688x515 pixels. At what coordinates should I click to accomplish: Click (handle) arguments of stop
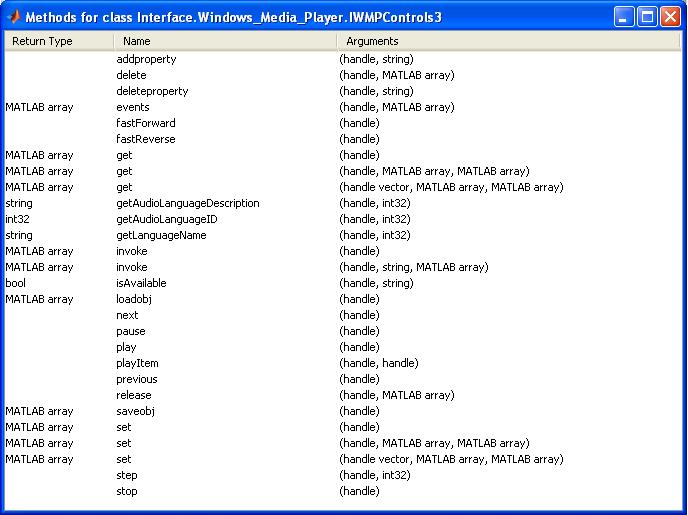[359, 491]
